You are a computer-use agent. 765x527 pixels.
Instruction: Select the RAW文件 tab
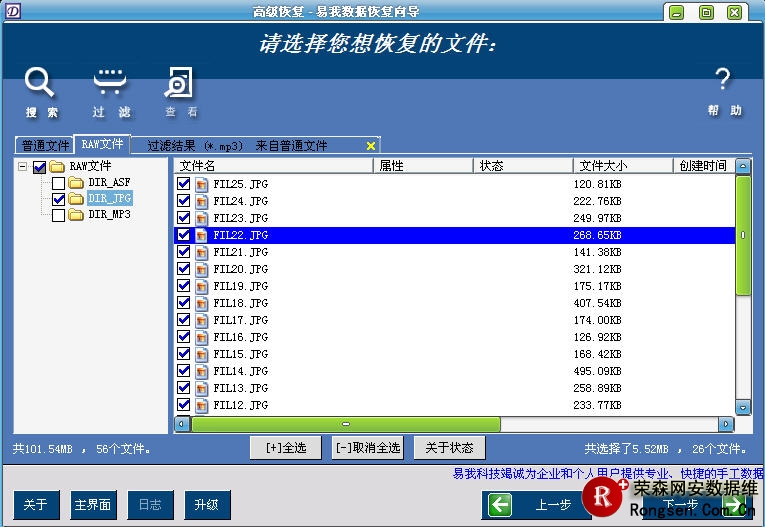coord(102,145)
